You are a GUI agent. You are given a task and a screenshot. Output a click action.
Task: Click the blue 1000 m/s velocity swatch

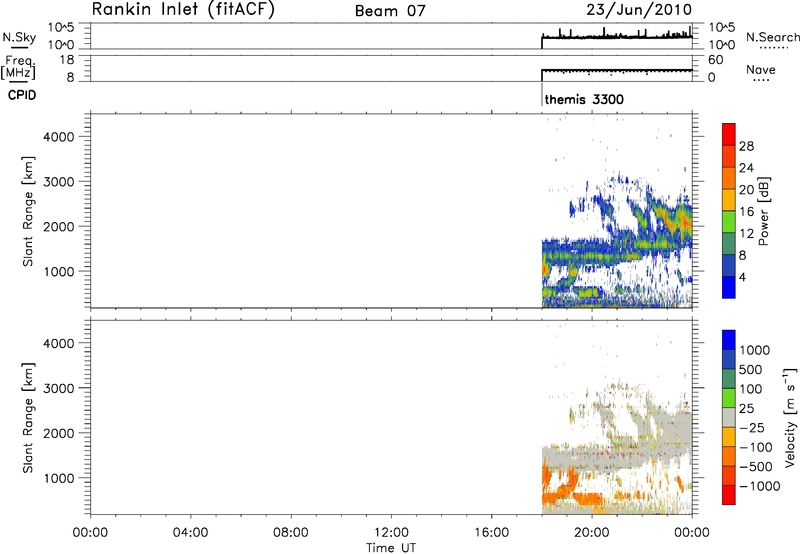pos(729,340)
